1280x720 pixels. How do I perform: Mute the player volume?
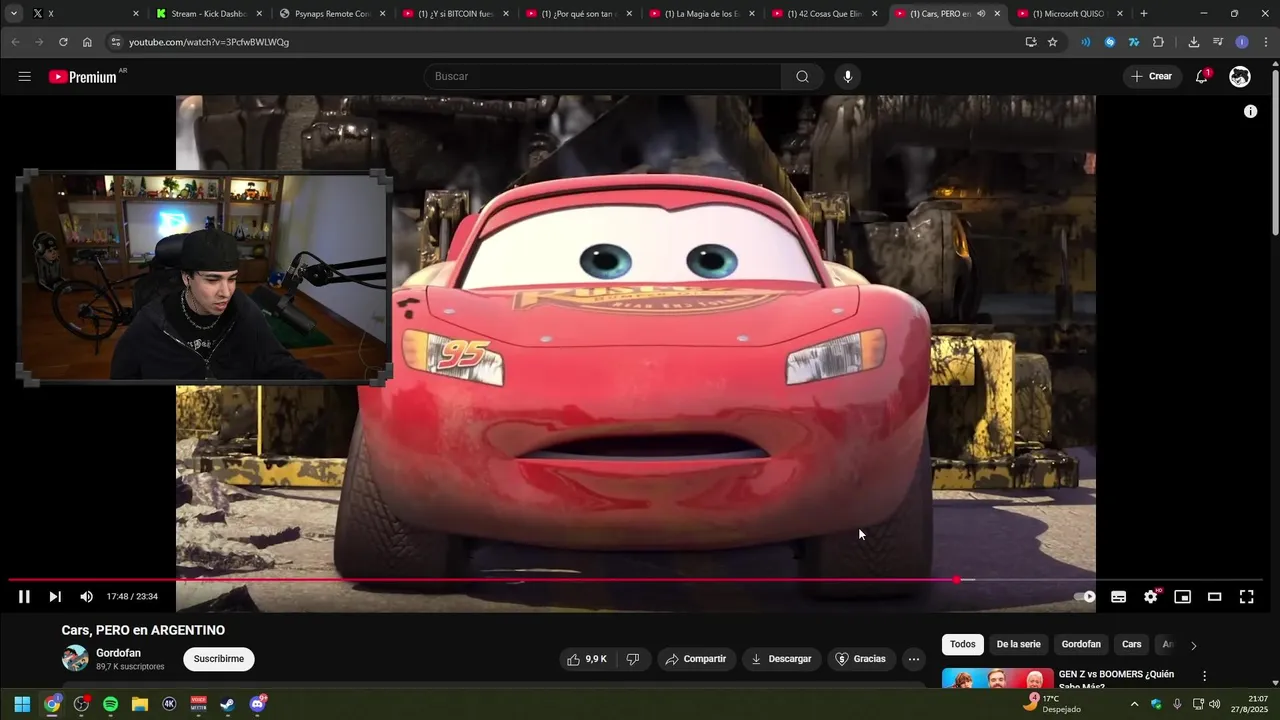(86, 597)
